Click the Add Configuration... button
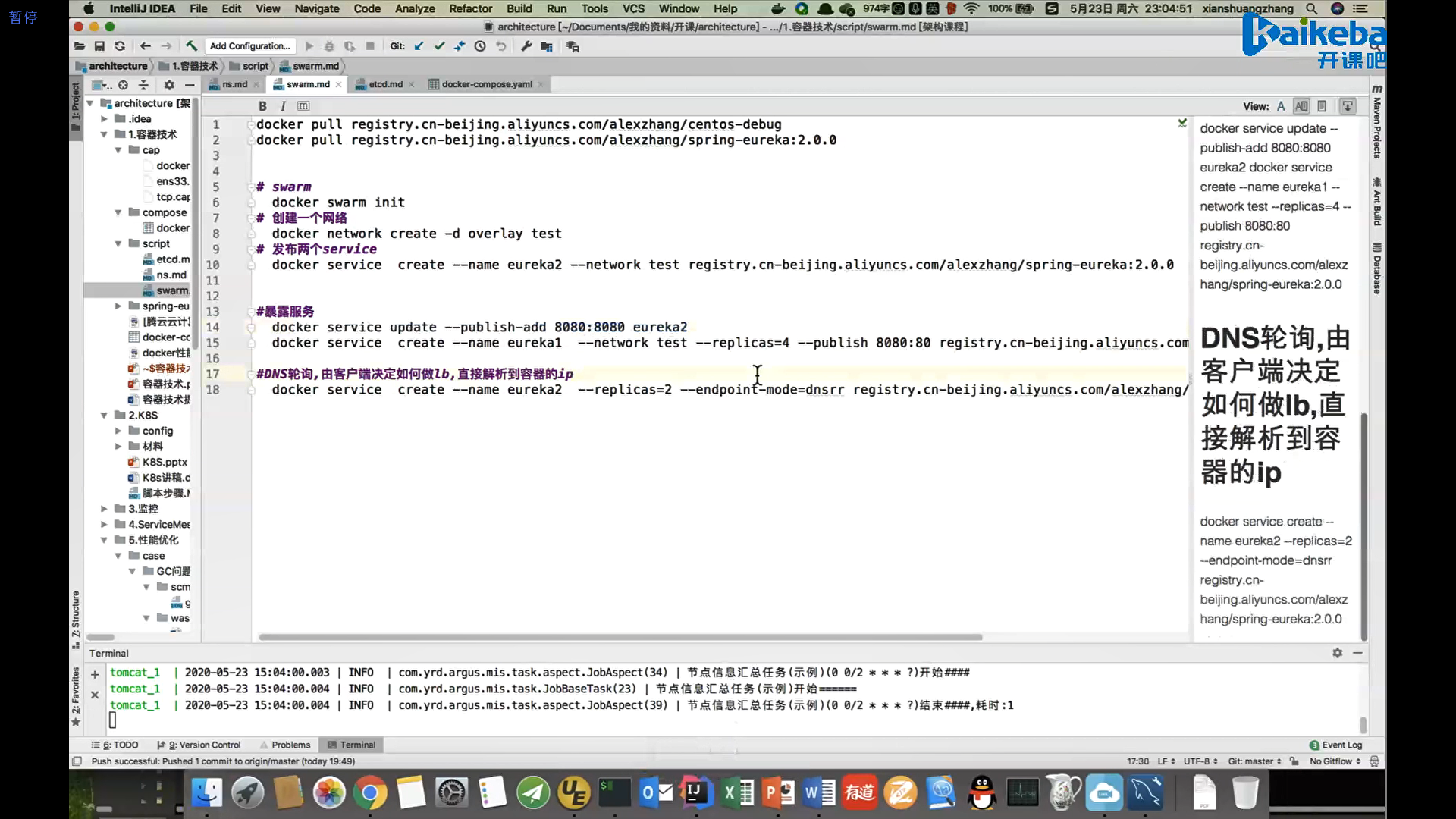1456x819 pixels. pos(250,46)
